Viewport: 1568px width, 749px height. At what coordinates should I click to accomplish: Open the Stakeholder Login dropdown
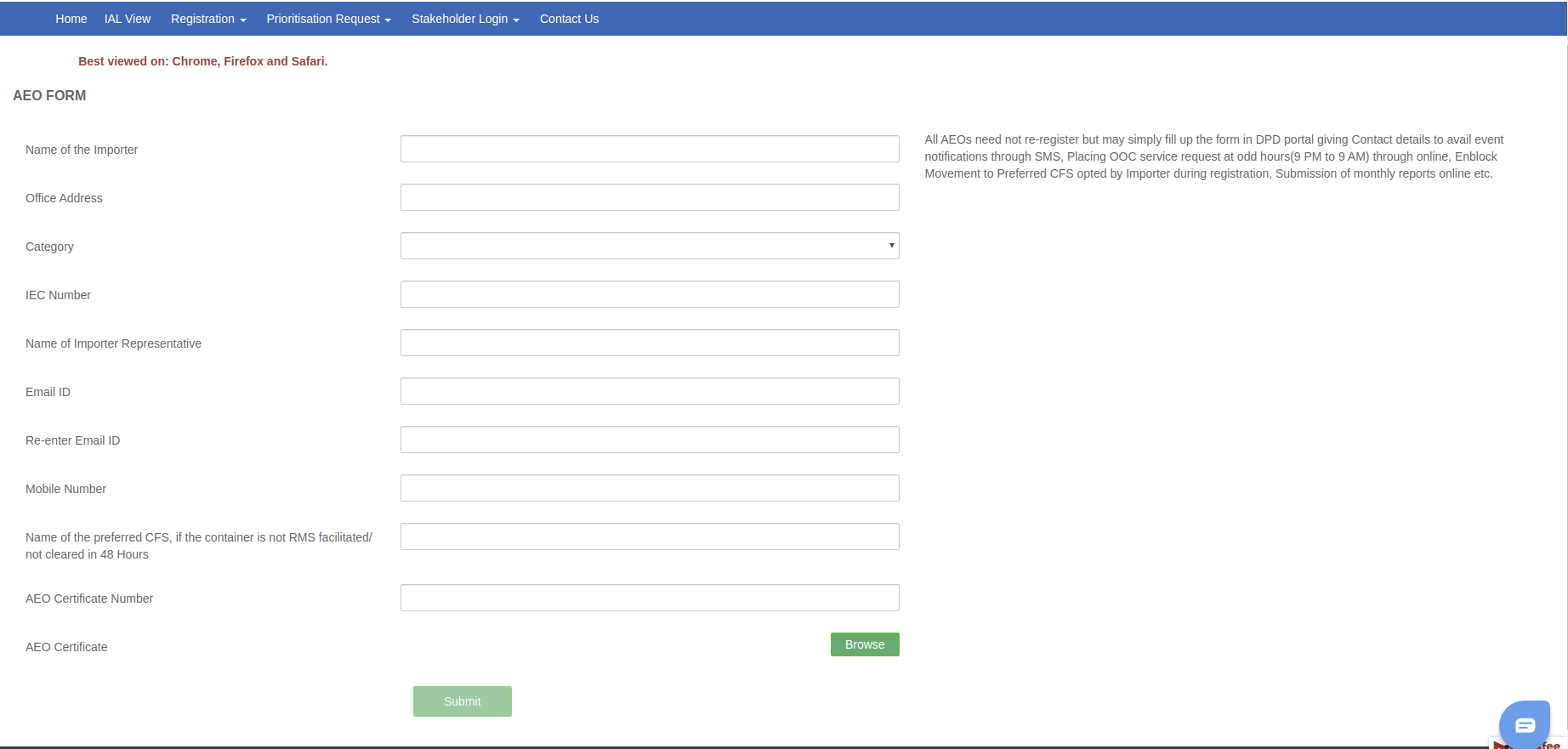[x=465, y=19]
